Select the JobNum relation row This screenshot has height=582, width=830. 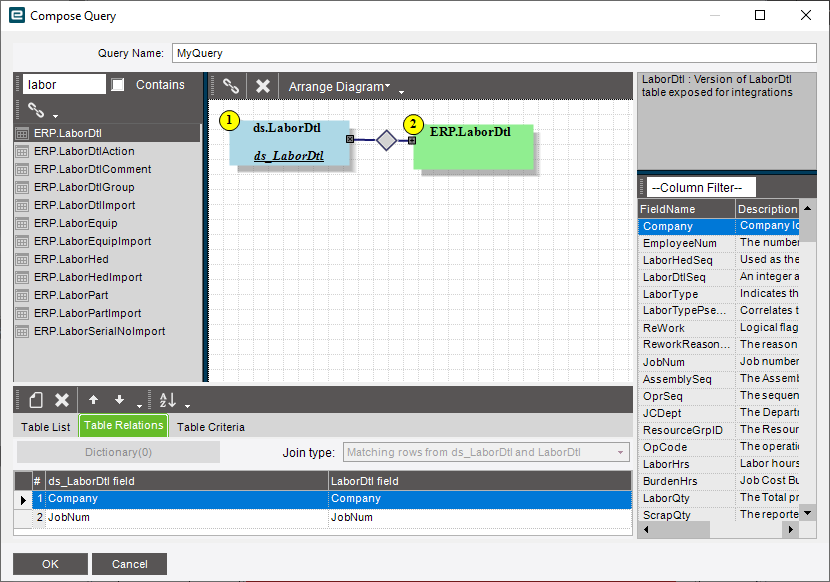point(332,517)
